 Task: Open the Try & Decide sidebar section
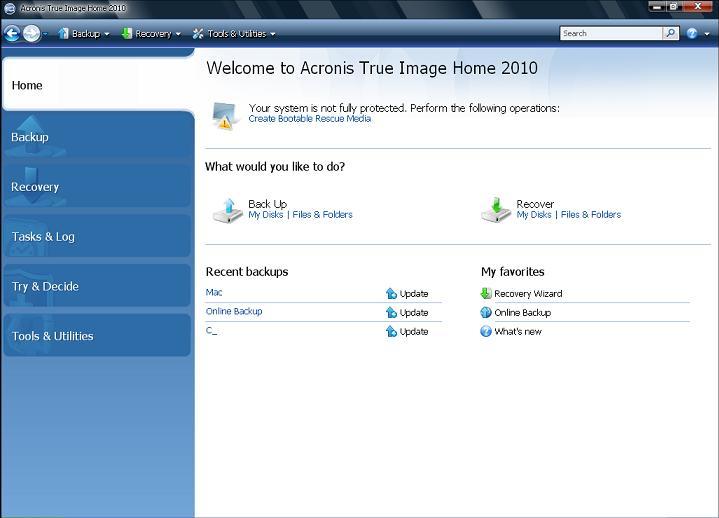coord(97,286)
